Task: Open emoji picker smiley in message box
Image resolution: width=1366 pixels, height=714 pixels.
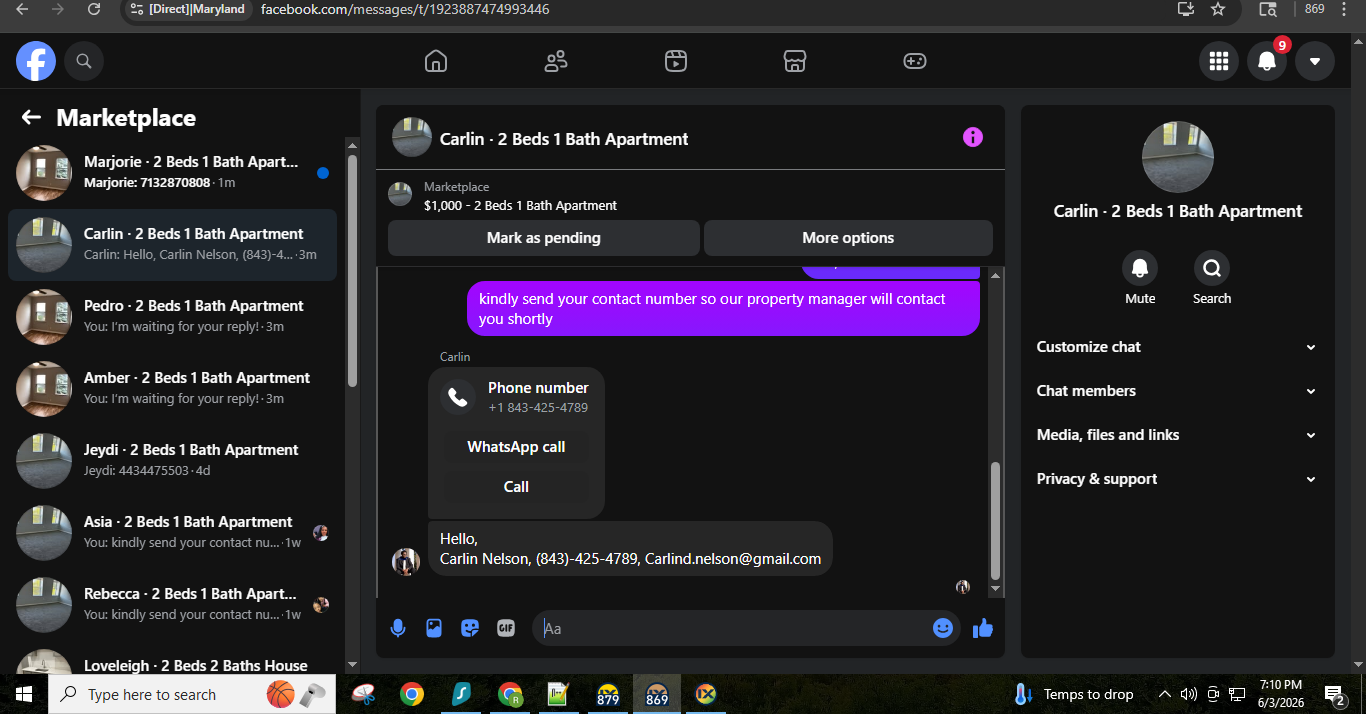Action: [x=943, y=628]
